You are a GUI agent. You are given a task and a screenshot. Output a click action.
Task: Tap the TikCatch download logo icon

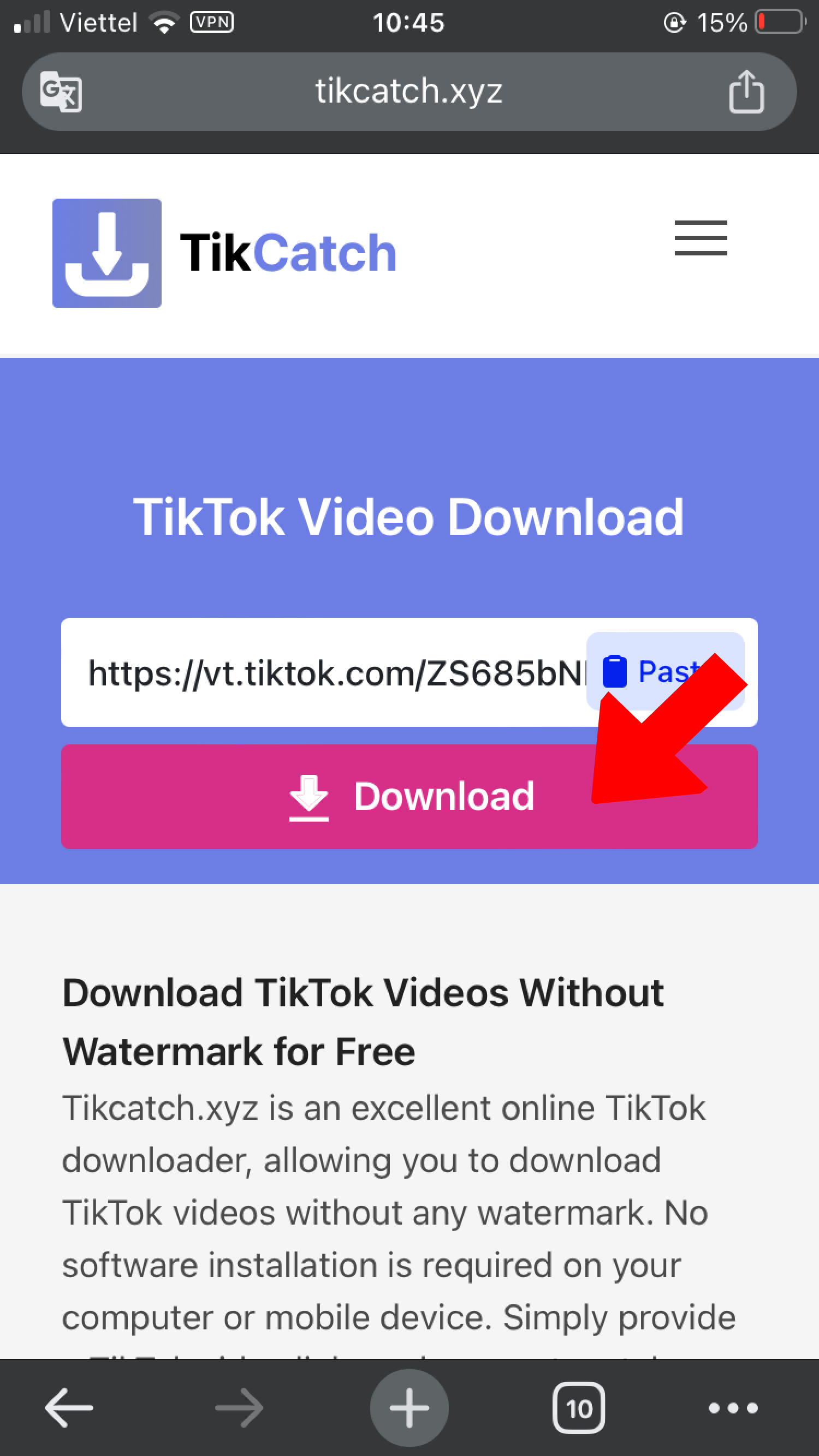(x=107, y=253)
